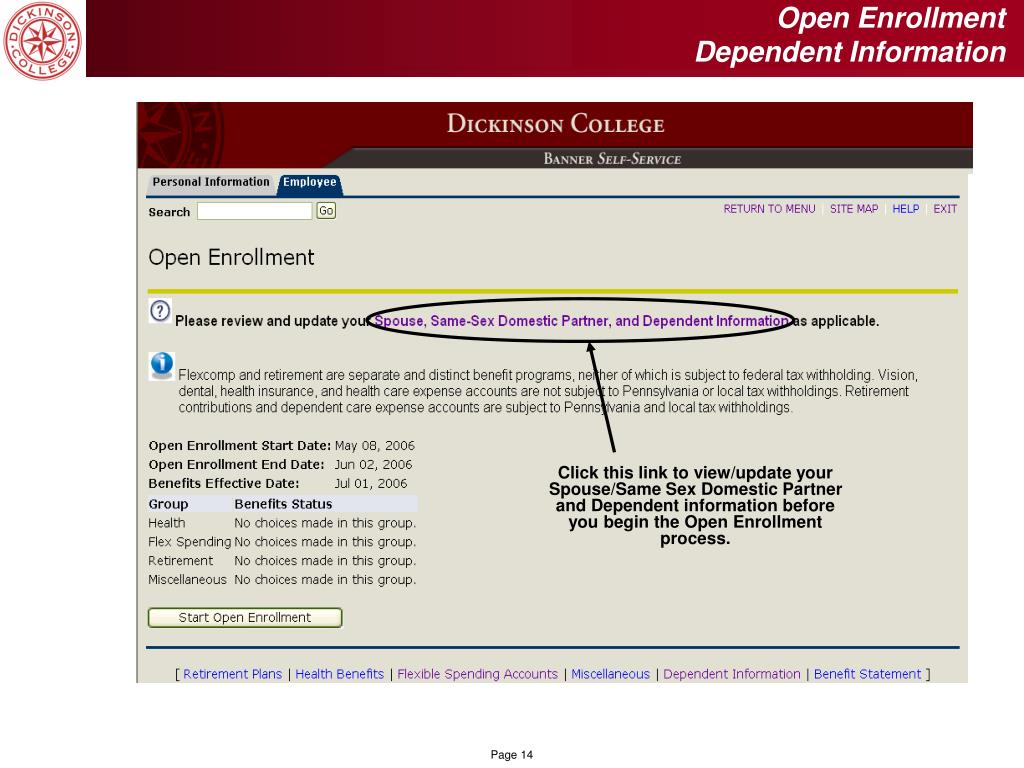The width and height of the screenshot is (1024, 768).
Task: Click the blue information icon
Action: 161,364
